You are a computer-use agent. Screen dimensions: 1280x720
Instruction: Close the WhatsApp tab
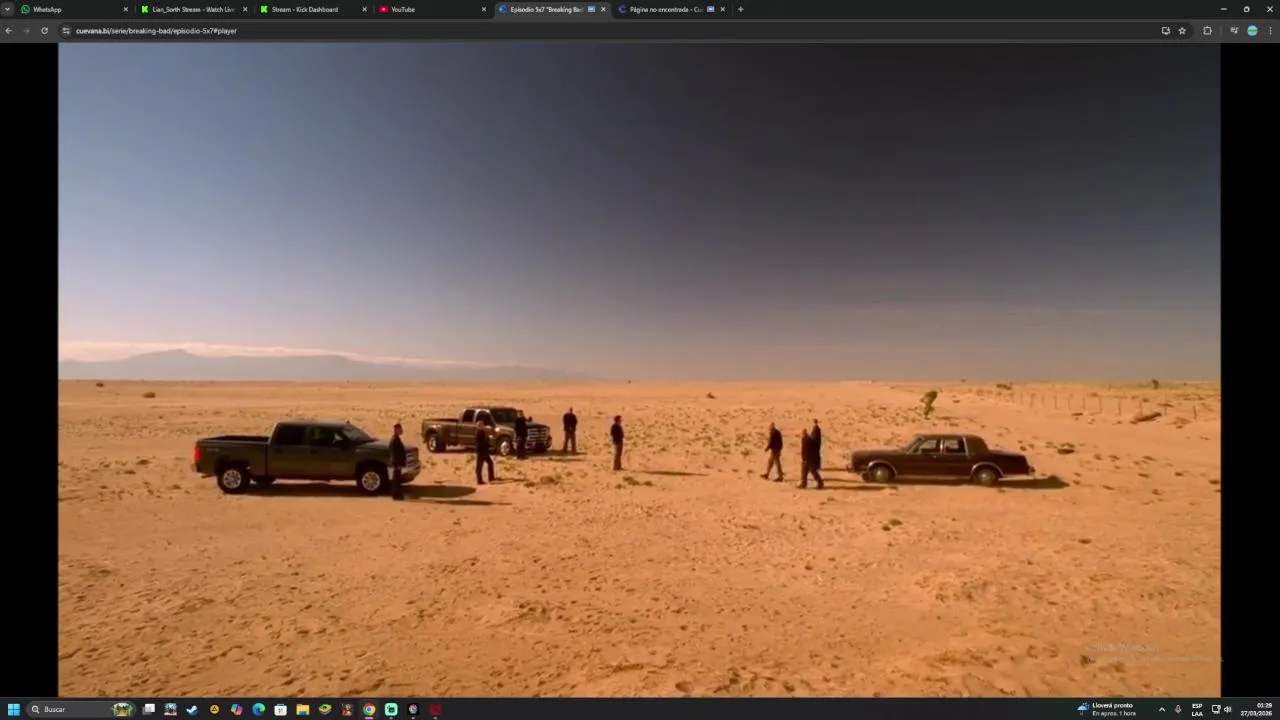click(x=126, y=9)
